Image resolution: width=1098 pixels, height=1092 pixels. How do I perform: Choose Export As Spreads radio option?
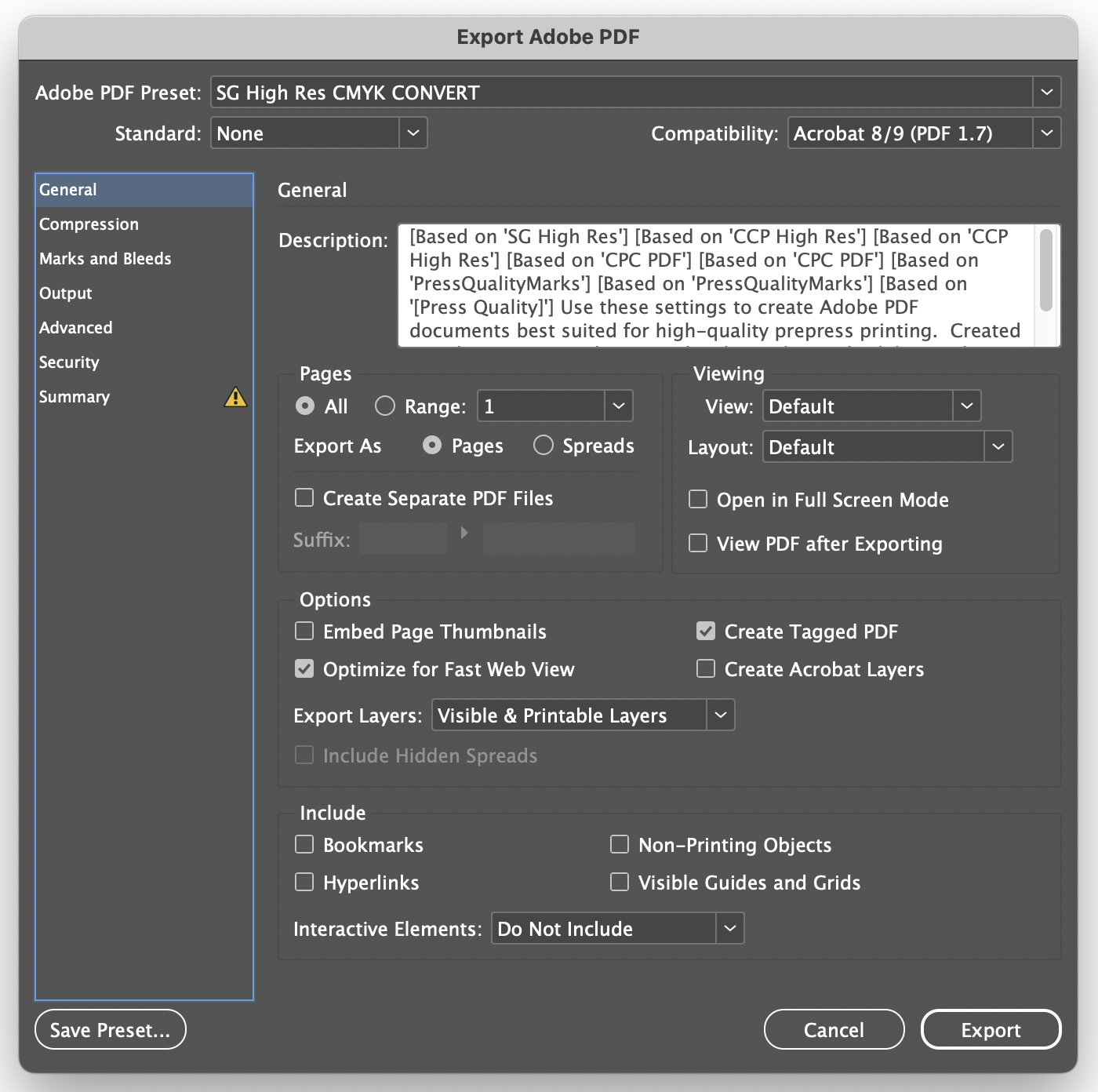[544, 446]
